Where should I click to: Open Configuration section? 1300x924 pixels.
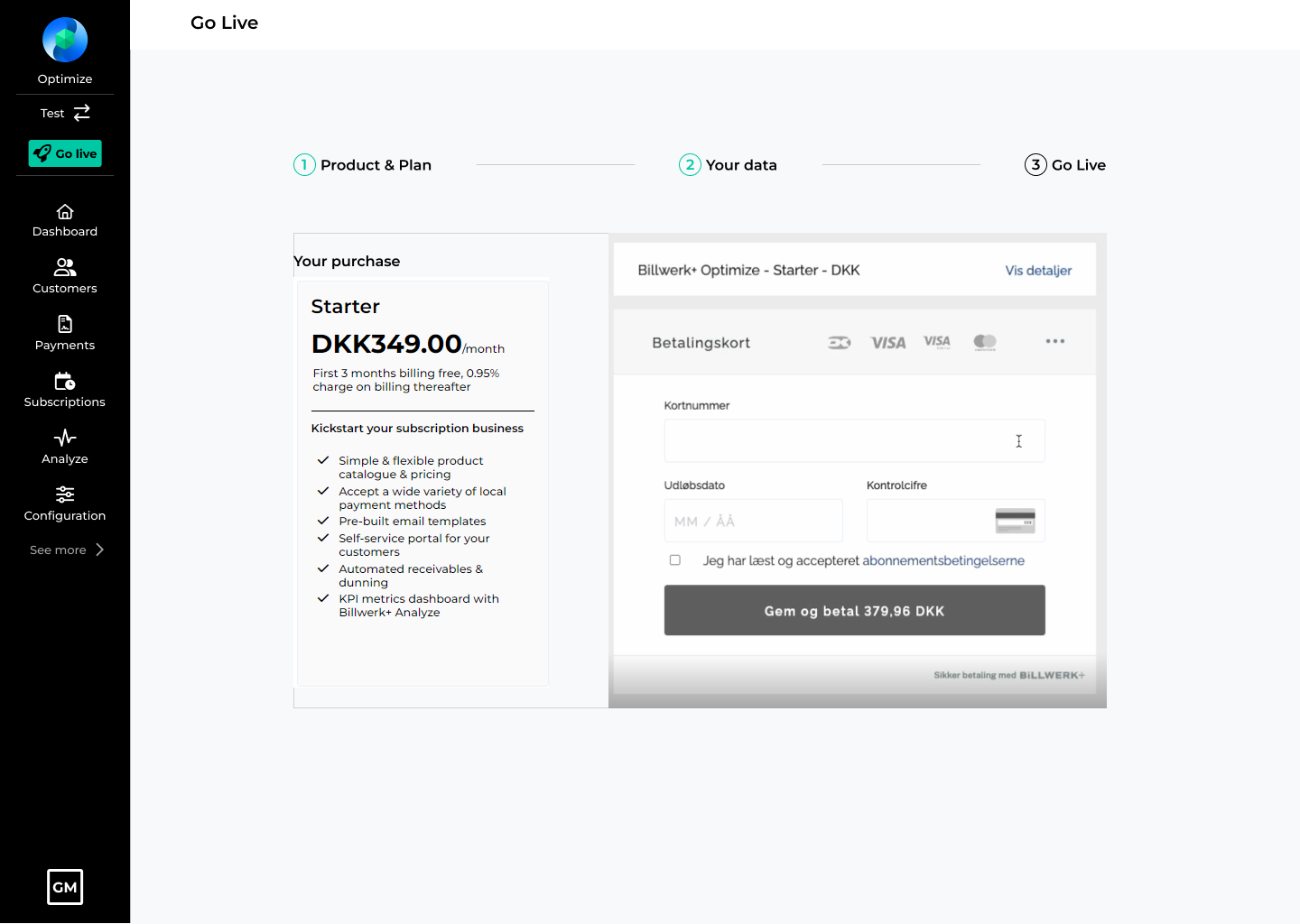65,504
